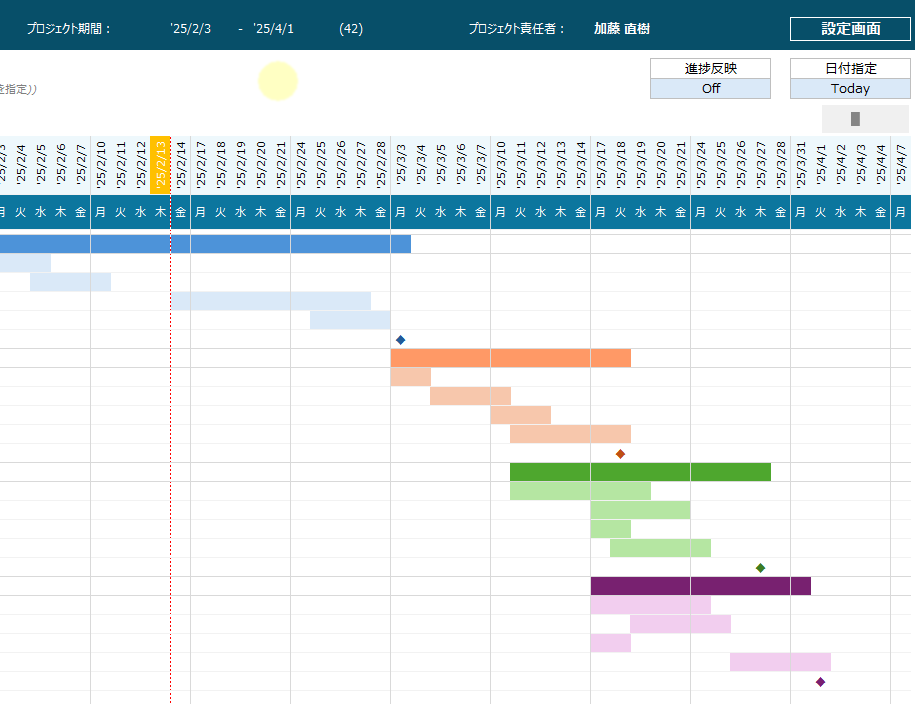
Task: Click the gray scrollbar thumb under Today
Action: point(855,119)
